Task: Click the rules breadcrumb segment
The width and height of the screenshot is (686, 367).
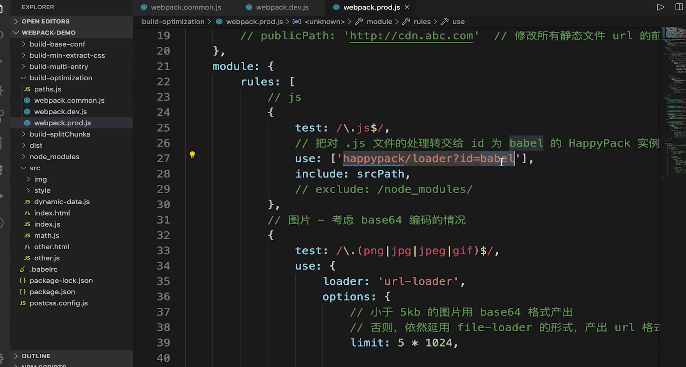Action: tap(422, 21)
